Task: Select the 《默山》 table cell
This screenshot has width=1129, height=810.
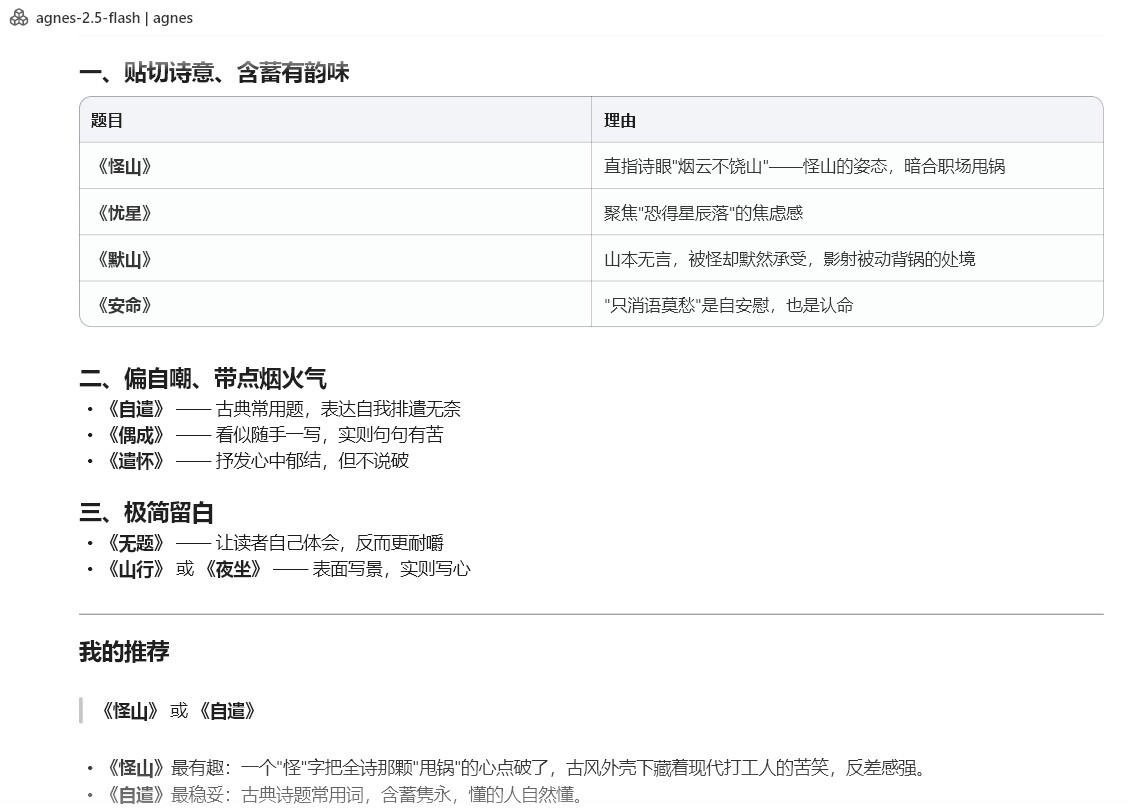Action: (x=336, y=258)
